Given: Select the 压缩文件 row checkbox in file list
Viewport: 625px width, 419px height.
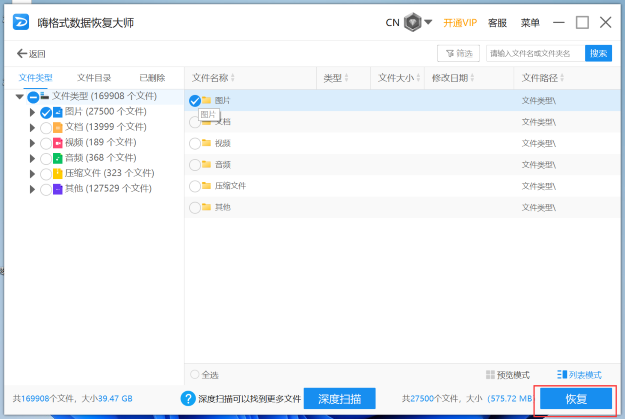Looking at the screenshot, I should point(195,186).
